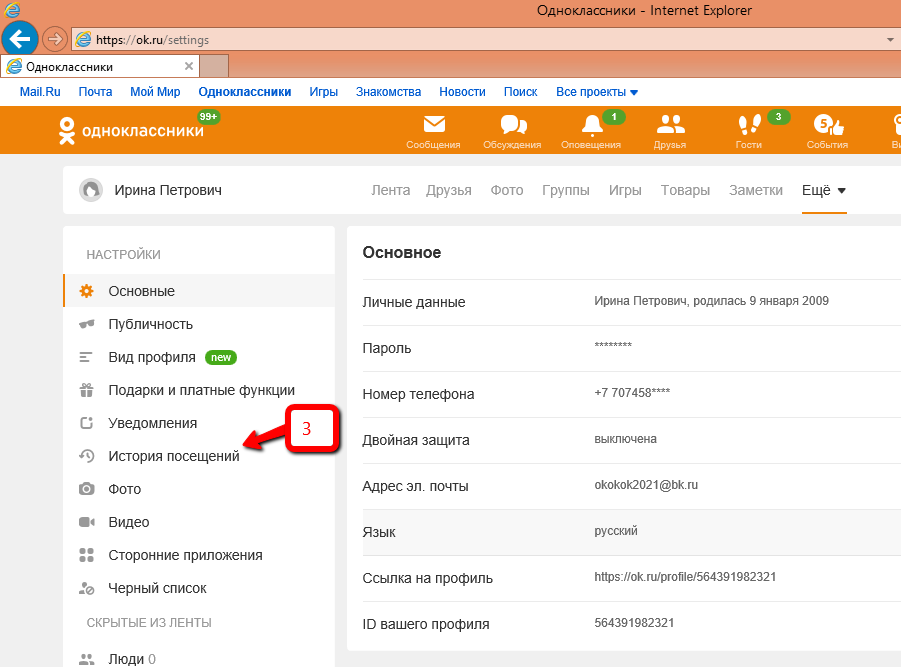Viewport: 901px width, 667px height.
Task: Open a new blank browser tab
Action: click(x=214, y=66)
